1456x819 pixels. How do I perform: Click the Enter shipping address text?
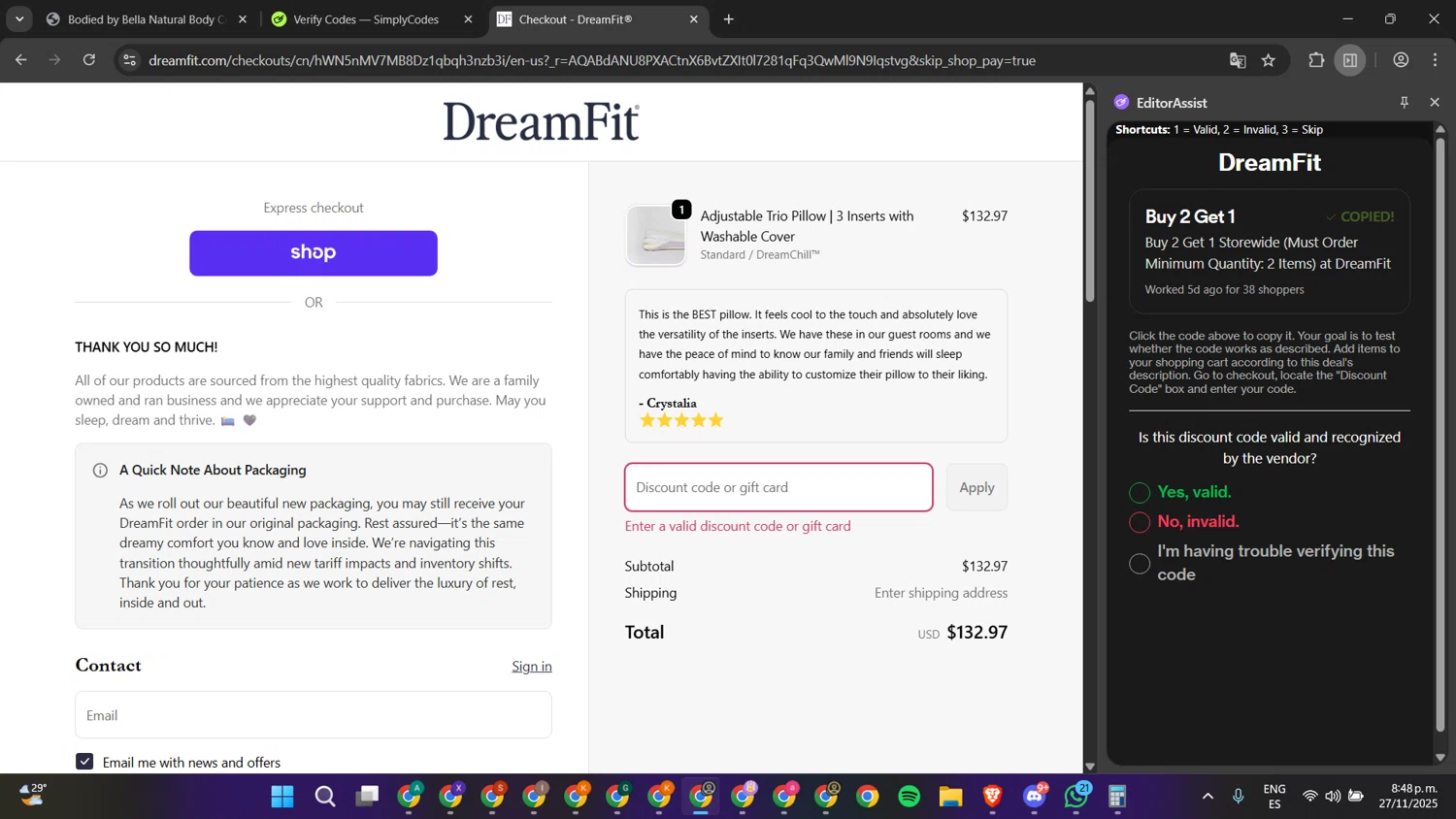941,593
